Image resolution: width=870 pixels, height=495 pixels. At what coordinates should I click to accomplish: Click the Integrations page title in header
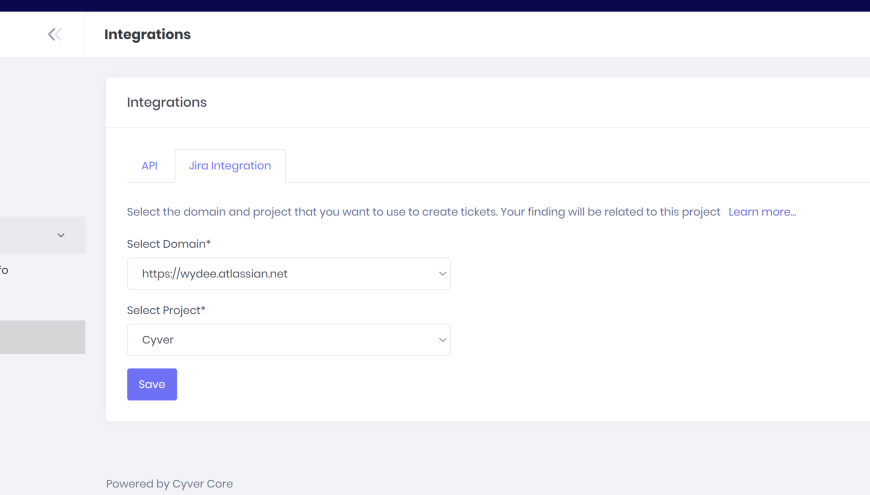pos(147,35)
